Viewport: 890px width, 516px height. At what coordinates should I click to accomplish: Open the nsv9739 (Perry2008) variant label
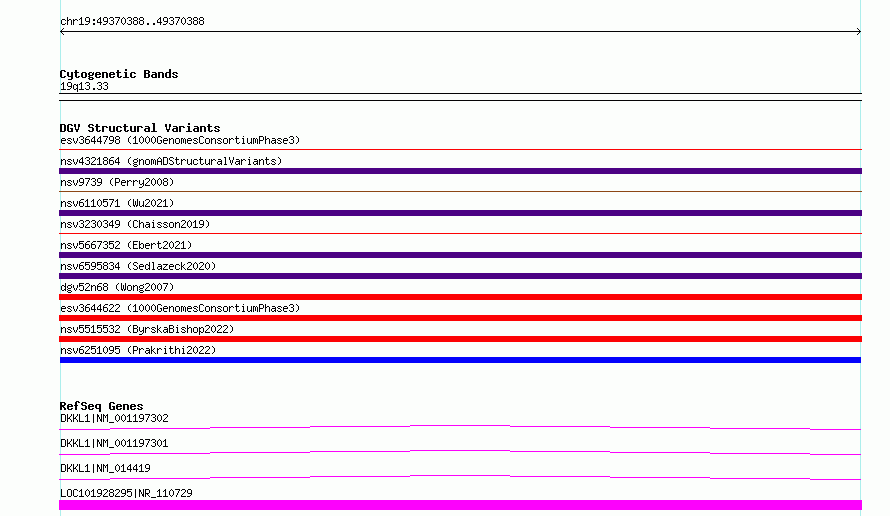click(117, 182)
